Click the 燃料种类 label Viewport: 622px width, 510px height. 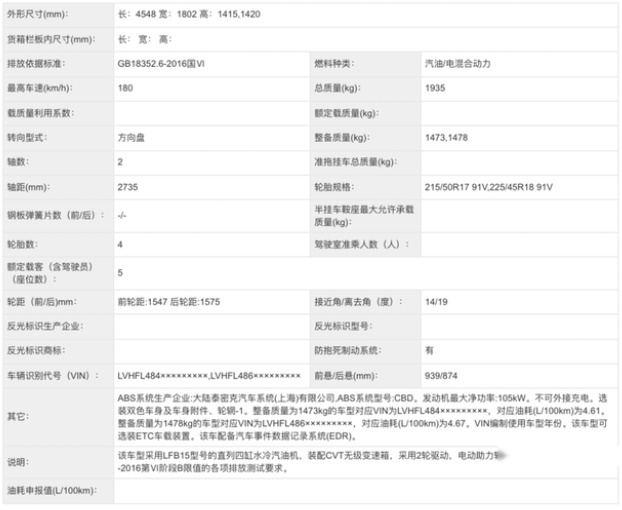(x=334, y=63)
